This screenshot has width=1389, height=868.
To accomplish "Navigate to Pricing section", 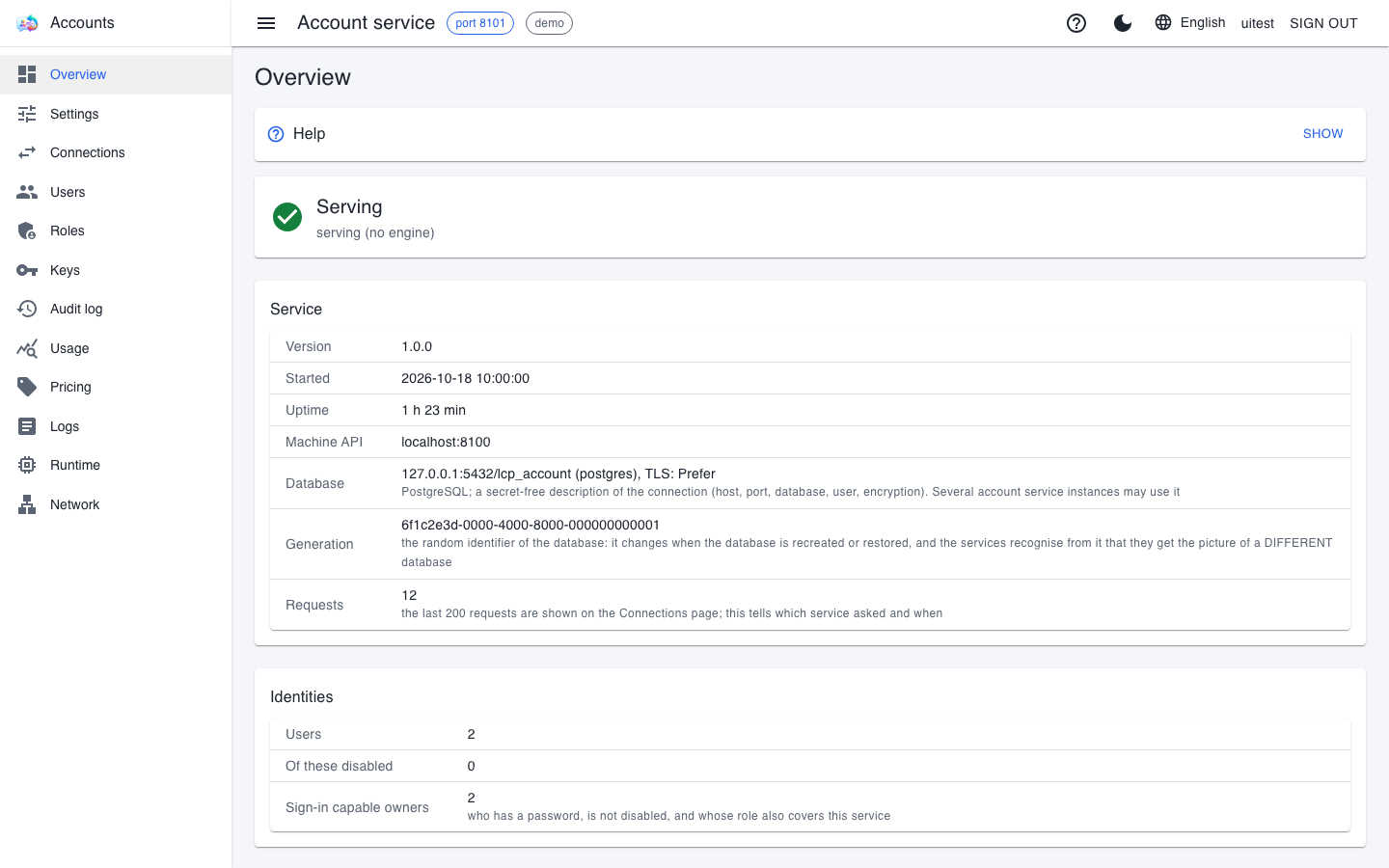I will [116, 387].
